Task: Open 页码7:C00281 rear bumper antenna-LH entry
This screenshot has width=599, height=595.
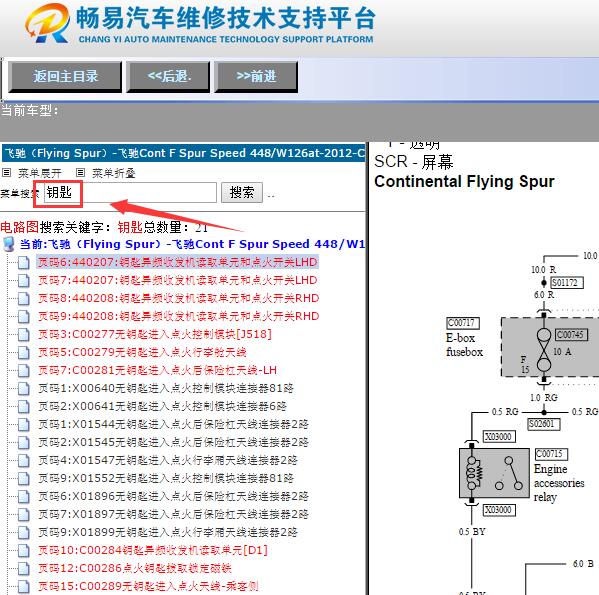Action: tap(157, 370)
